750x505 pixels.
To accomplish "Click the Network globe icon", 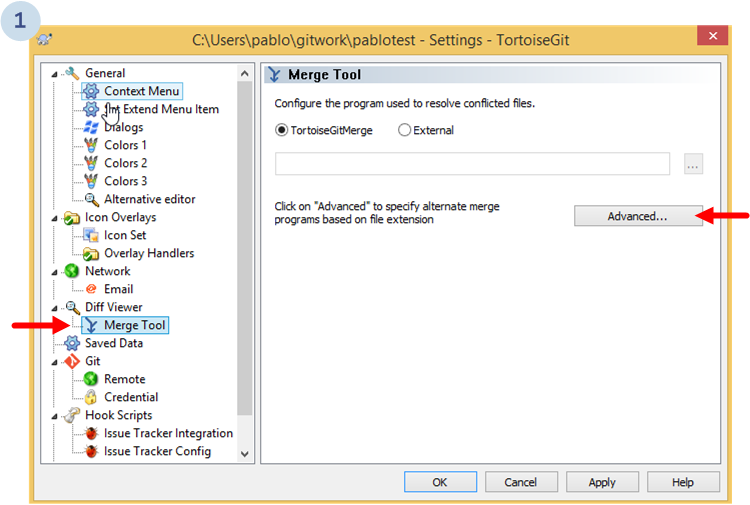I will click(x=72, y=271).
